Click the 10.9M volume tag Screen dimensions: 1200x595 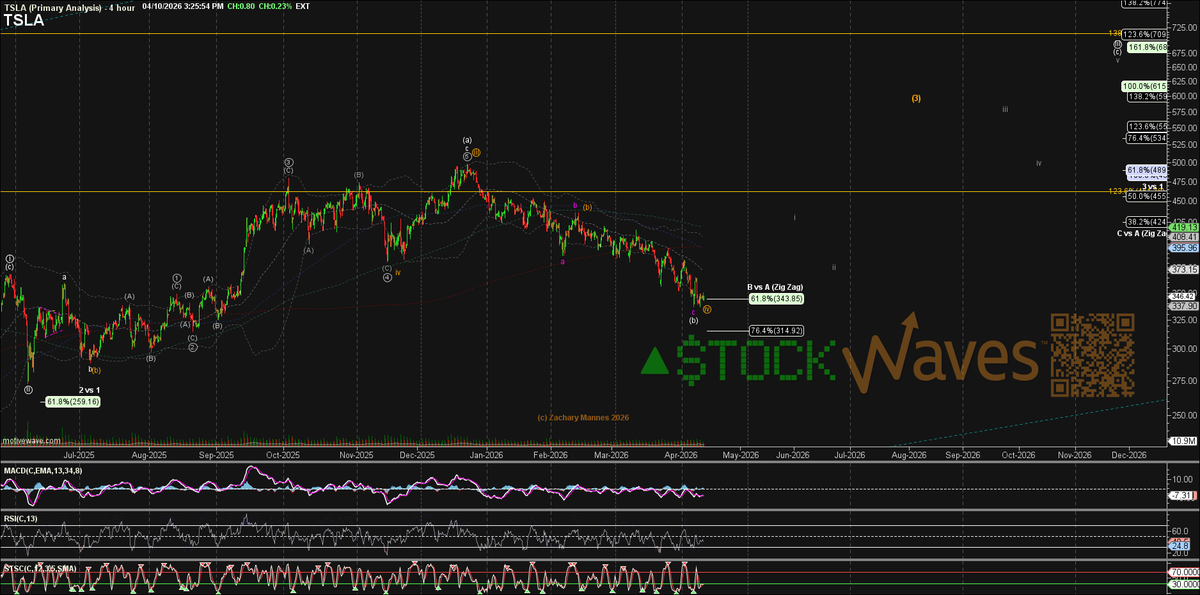click(x=1183, y=440)
